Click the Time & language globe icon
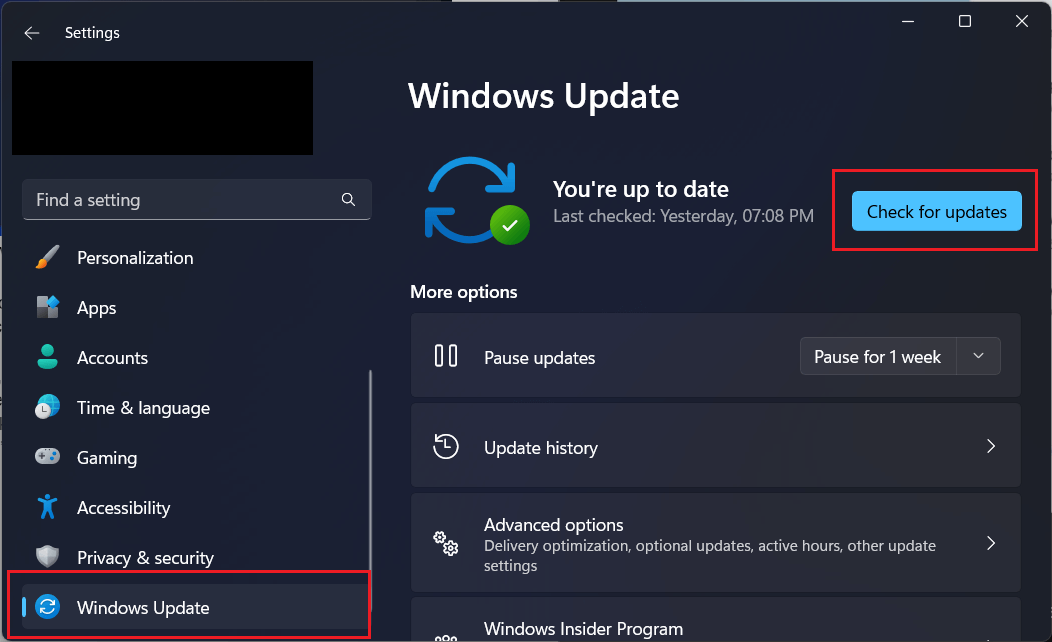This screenshot has width=1052, height=642. click(x=47, y=408)
